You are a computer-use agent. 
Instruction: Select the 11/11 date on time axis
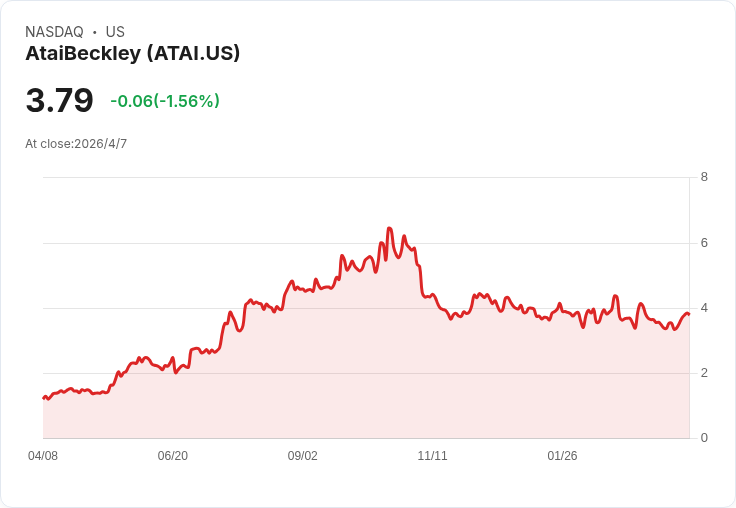(x=433, y=456)
